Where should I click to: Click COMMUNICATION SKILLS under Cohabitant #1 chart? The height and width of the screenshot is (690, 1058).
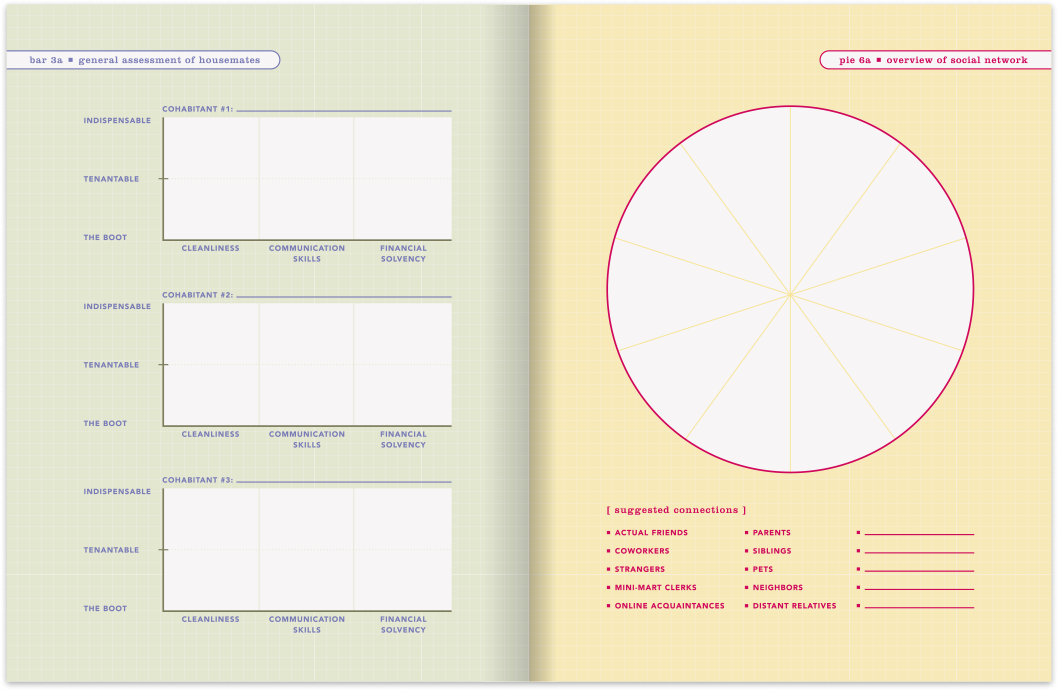307,254
